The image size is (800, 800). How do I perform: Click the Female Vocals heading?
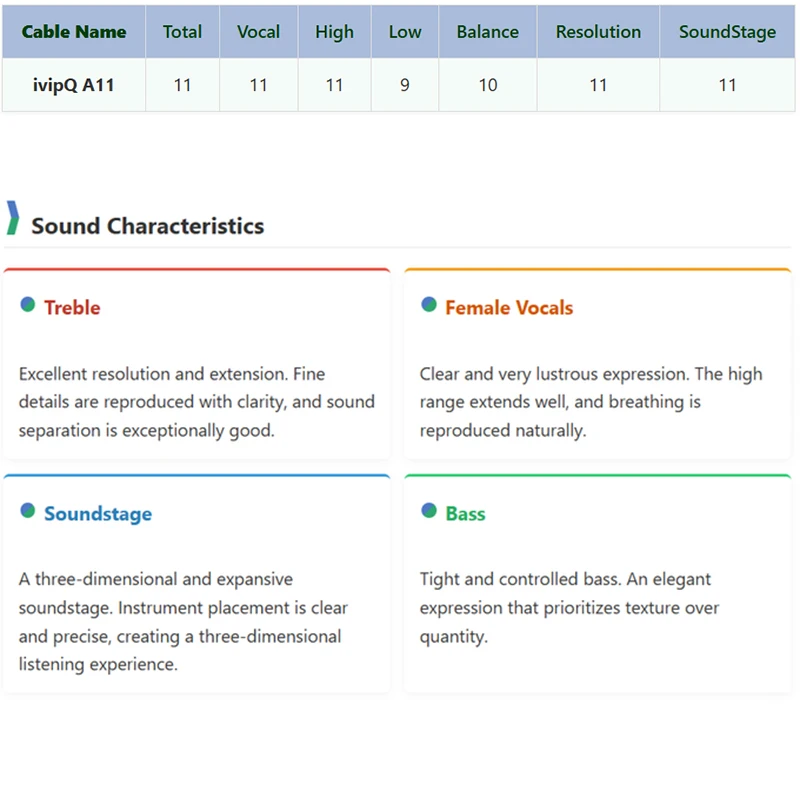click(509, 308)
